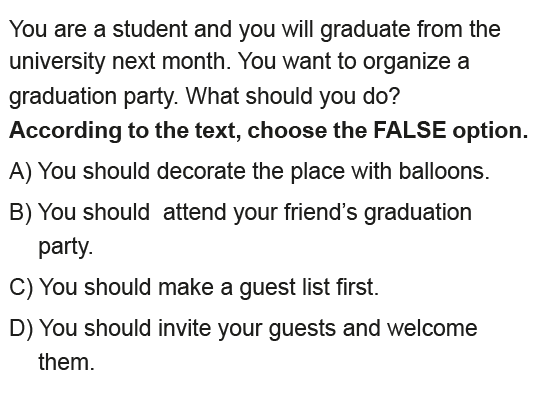
Task: Click the letter C) option marker
Action: click(x=21, y=288)
